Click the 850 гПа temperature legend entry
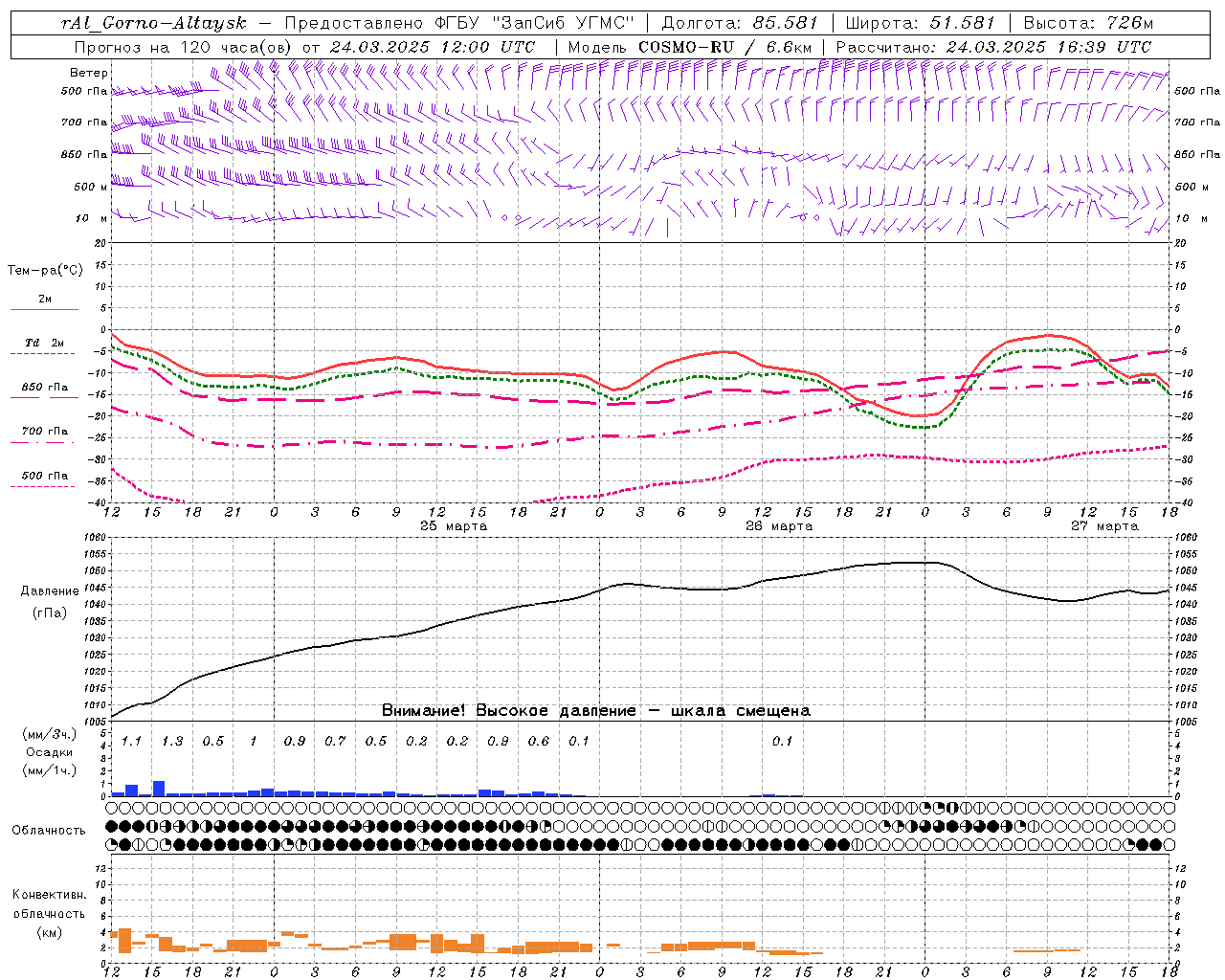Screen dimensions: 1225x980 click(45, 388)
